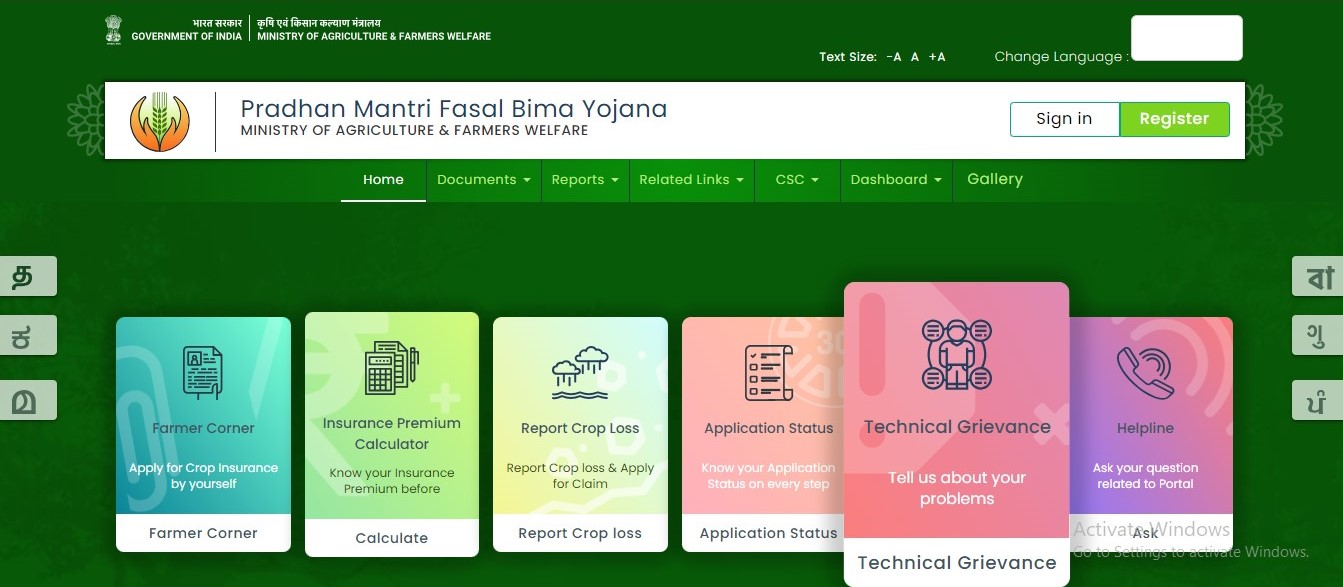Click 'Report Crop loss & Apply for Claim' text
The height and width of the screenshot is (587, 1343).
[580, 476]
